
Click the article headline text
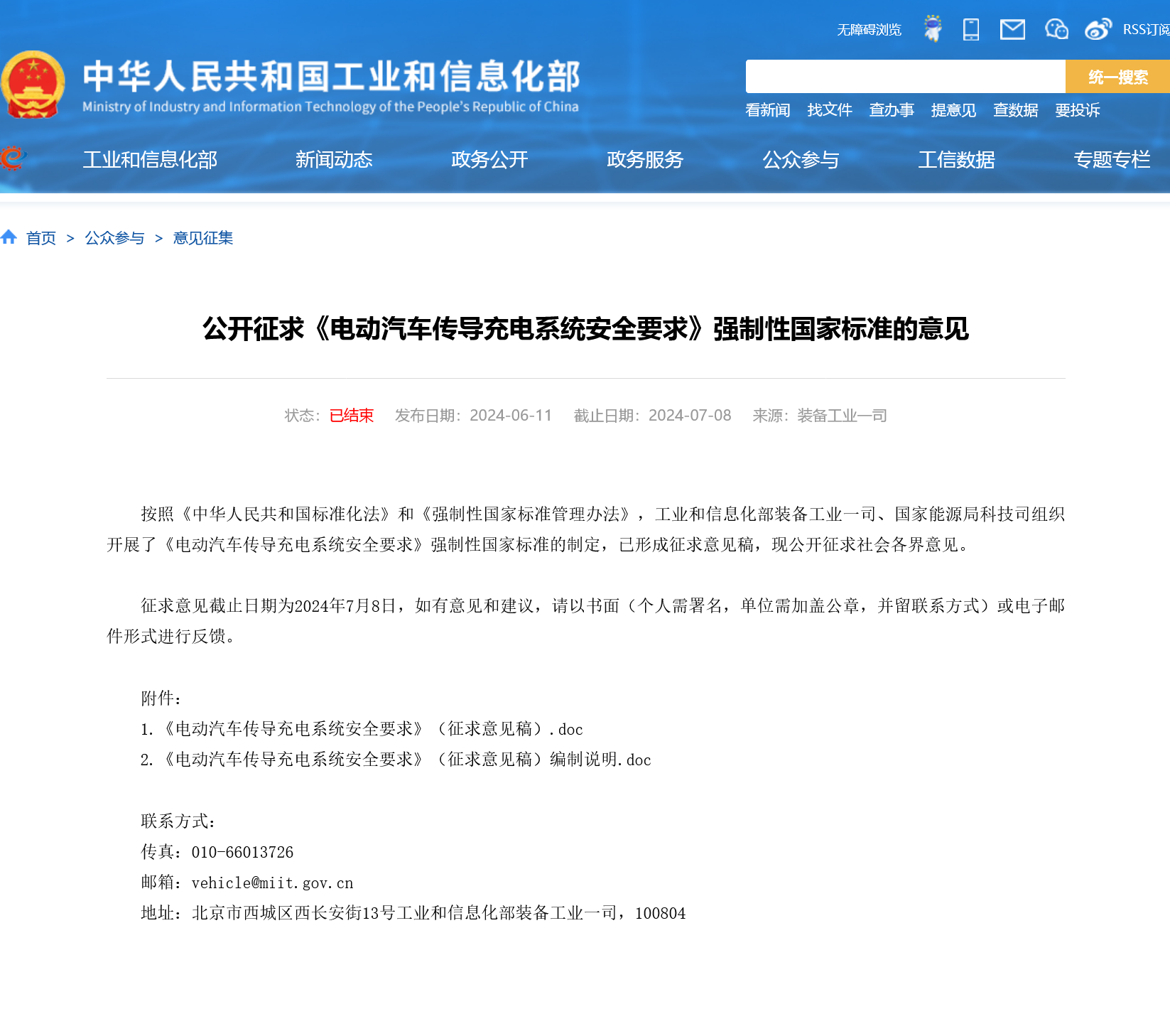click(x=585, y=329)
